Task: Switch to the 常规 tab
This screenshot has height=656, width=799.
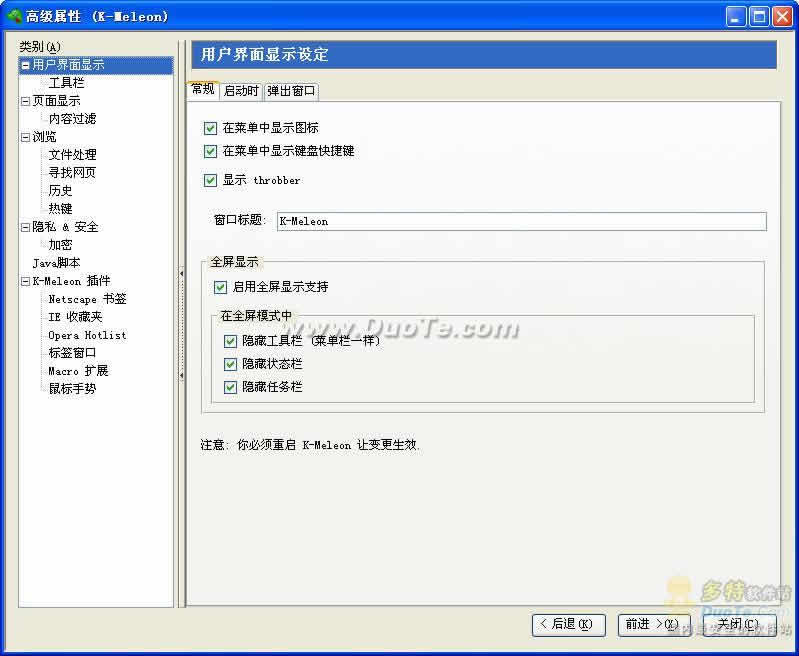Action: pyautogui.click(x=203, y=90)
